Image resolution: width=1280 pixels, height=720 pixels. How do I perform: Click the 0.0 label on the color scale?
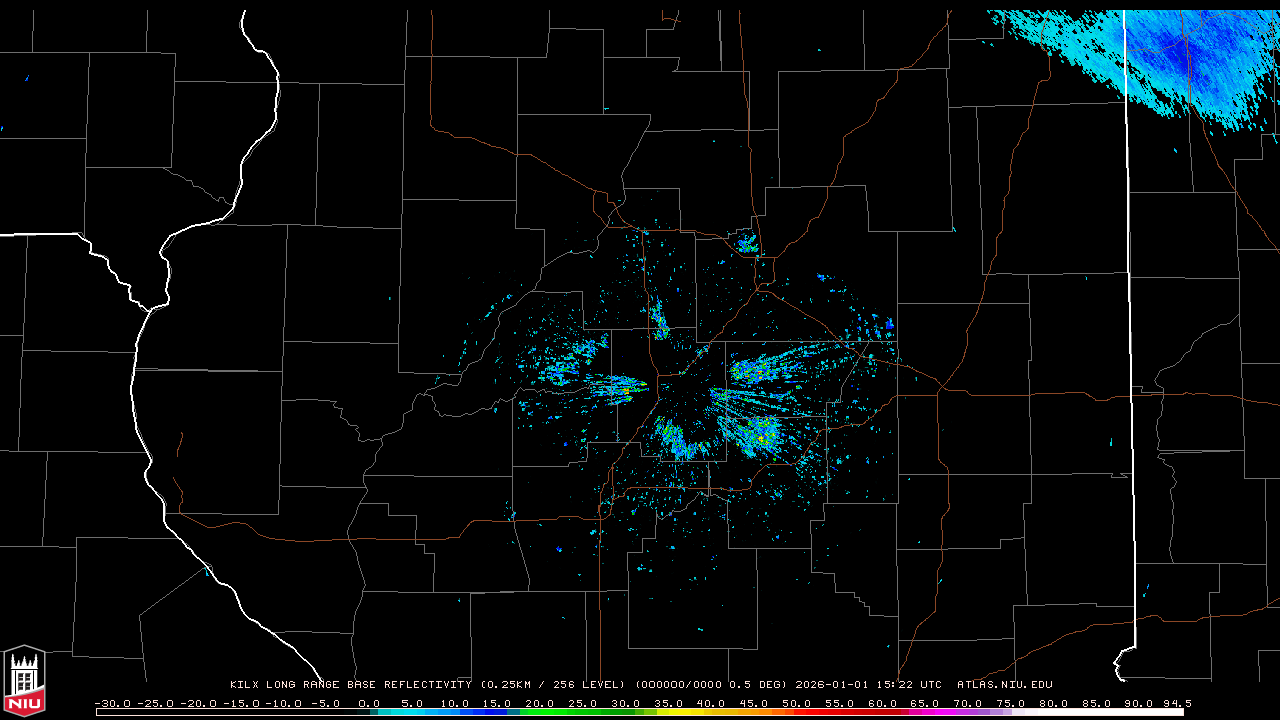(x=369, y=703)
